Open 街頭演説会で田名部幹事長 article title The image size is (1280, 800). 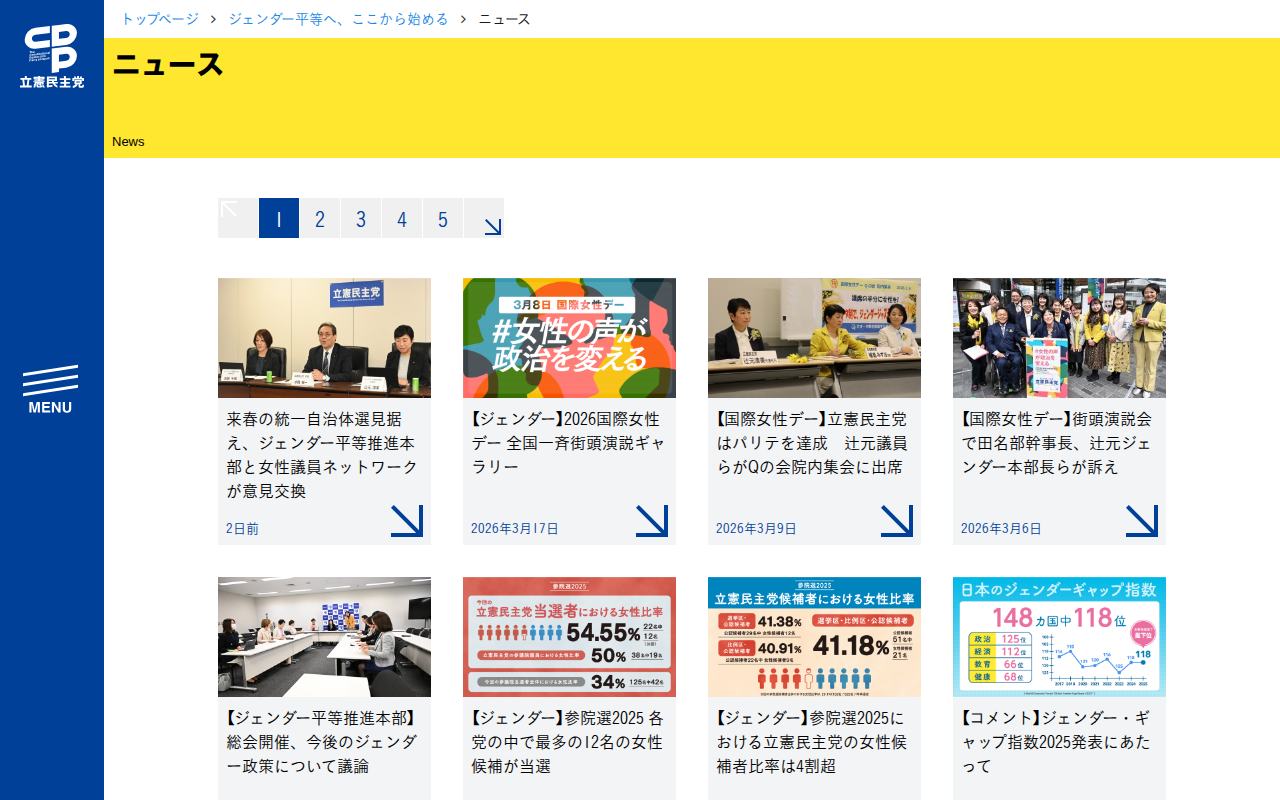coord(1056,443)
